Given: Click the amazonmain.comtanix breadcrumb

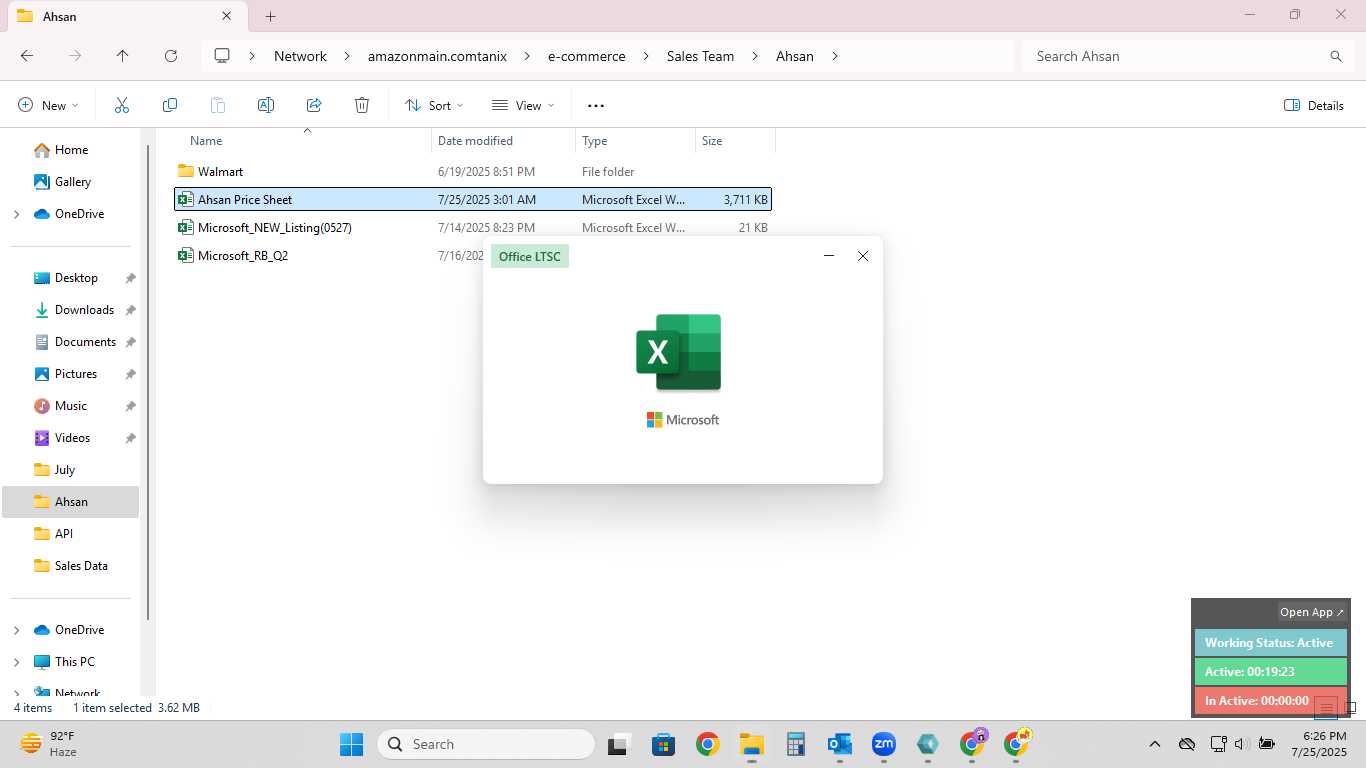Looking at the screenshot, I should tap(437, 56).
